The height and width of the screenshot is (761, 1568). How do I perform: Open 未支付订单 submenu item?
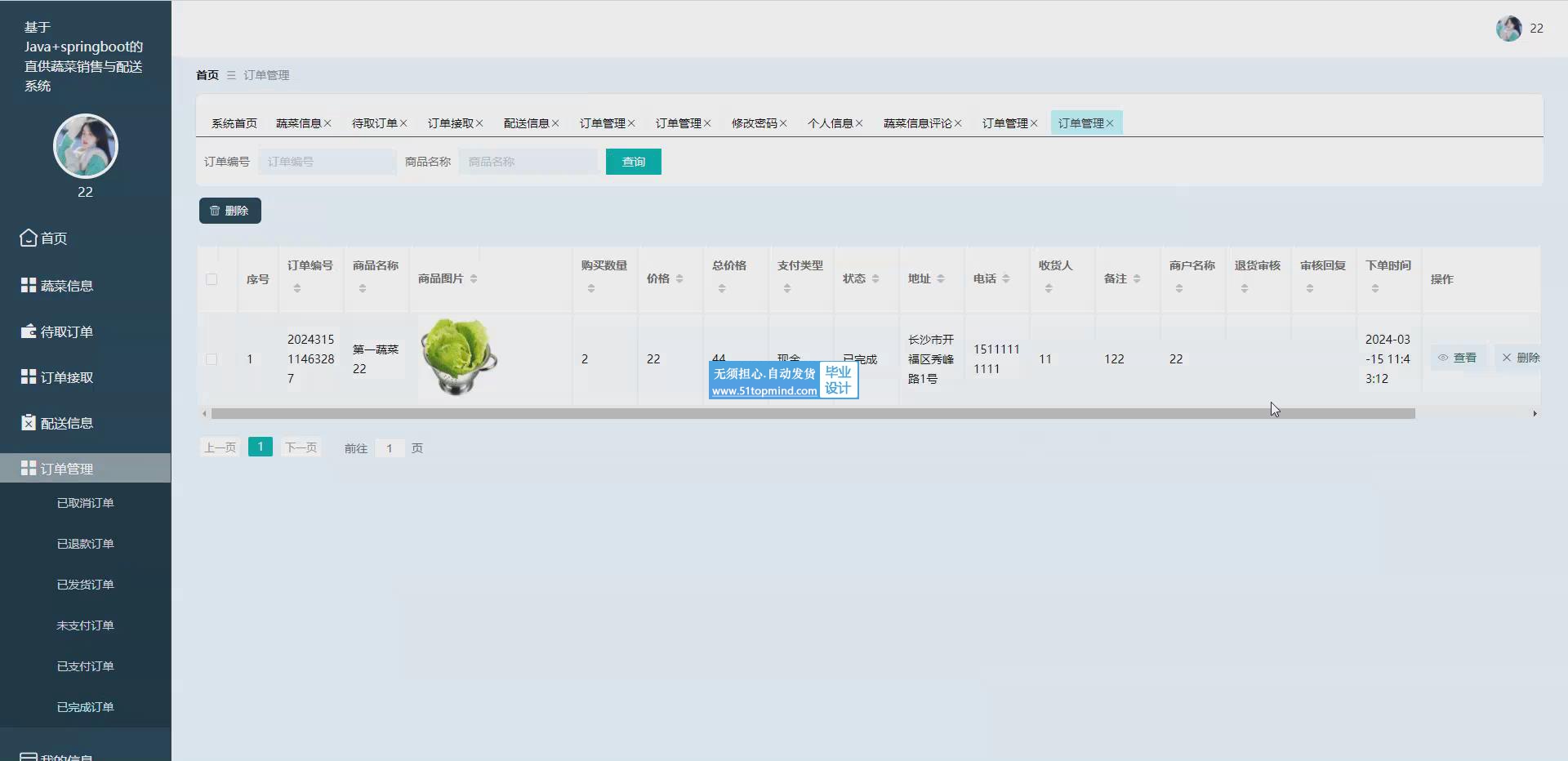(85, 625)
